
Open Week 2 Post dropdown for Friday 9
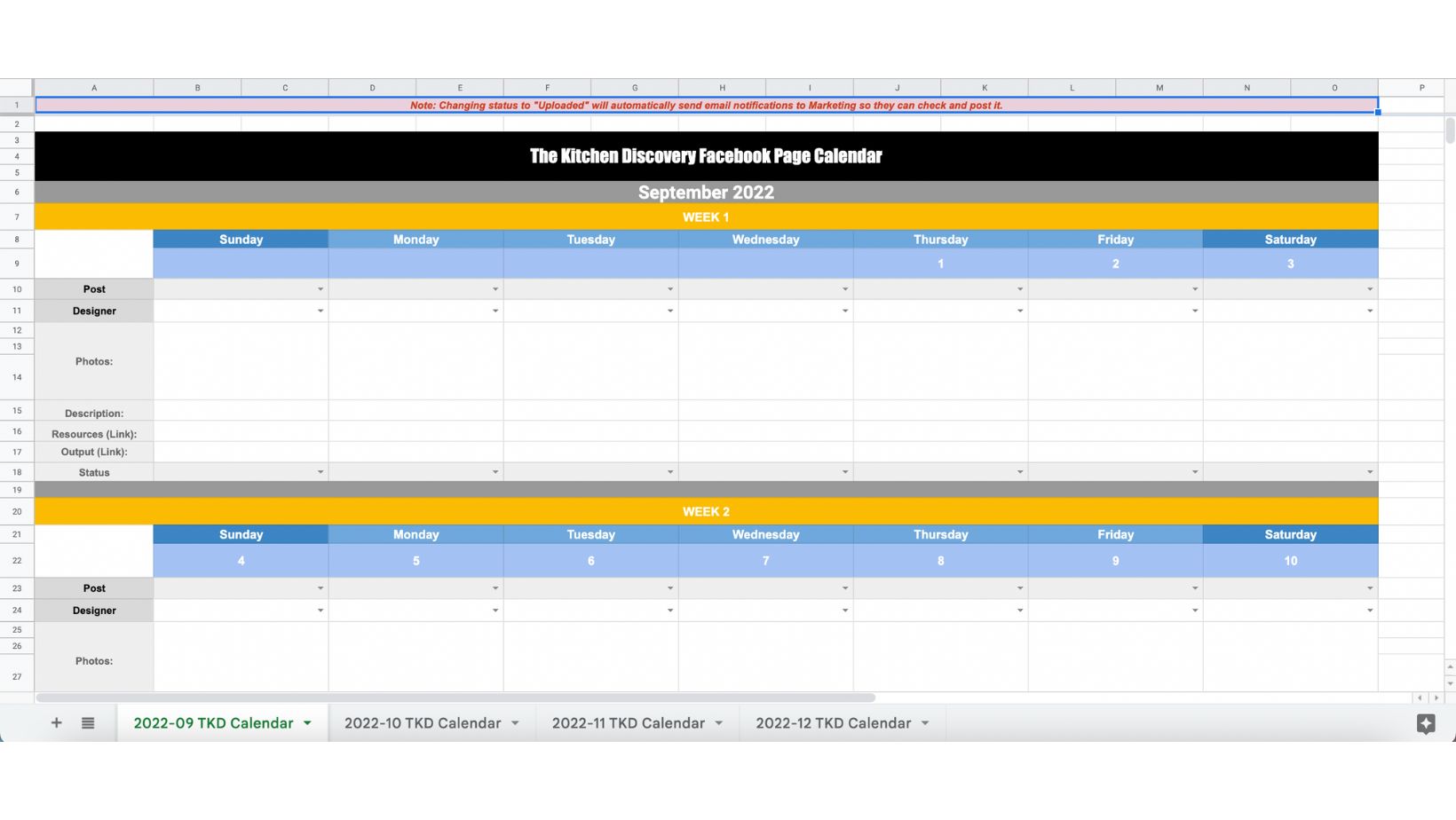pyautogui.click(x=1195, y=588)
